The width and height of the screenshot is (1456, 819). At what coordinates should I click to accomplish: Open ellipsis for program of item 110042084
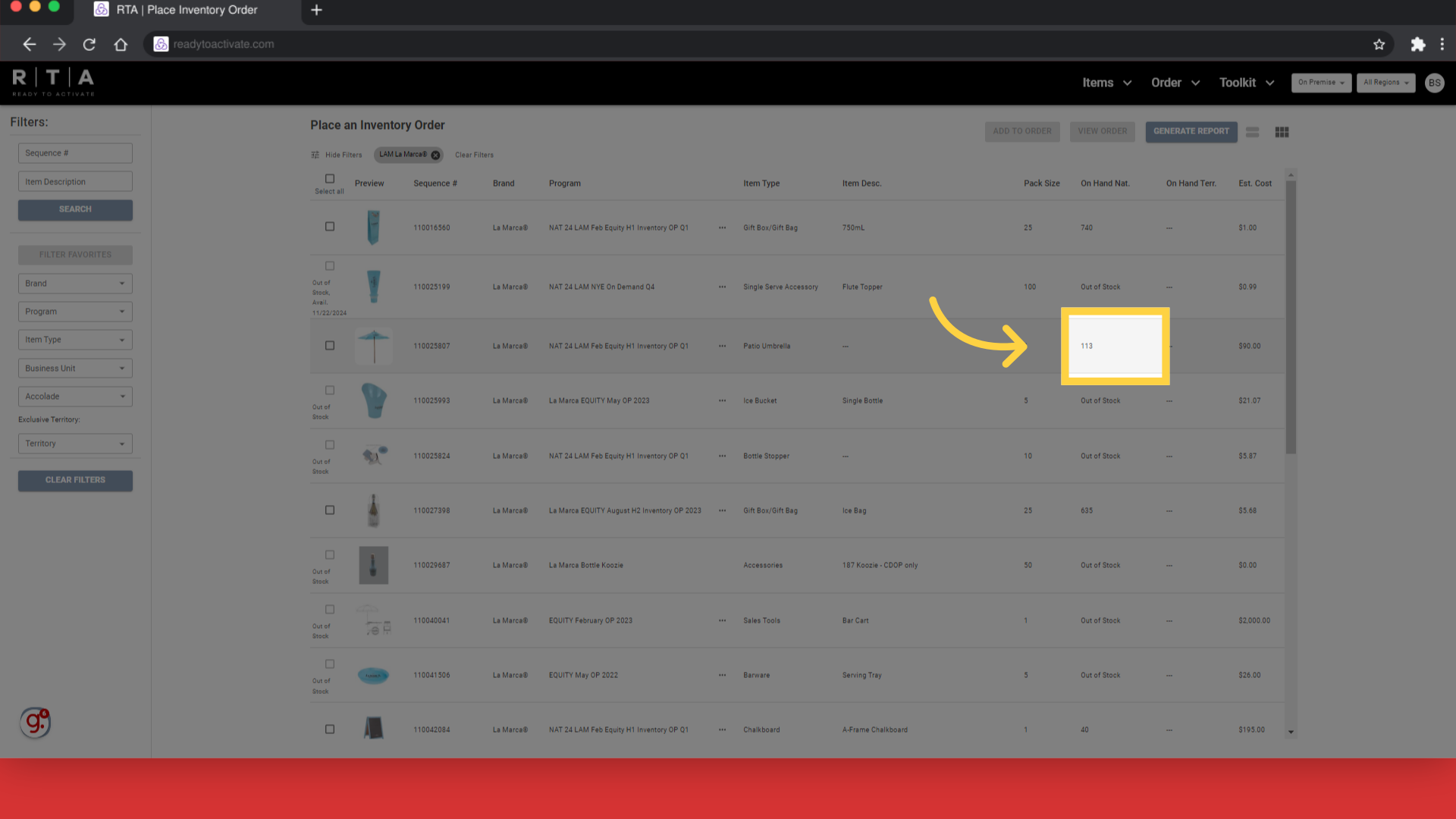[722, 730]
